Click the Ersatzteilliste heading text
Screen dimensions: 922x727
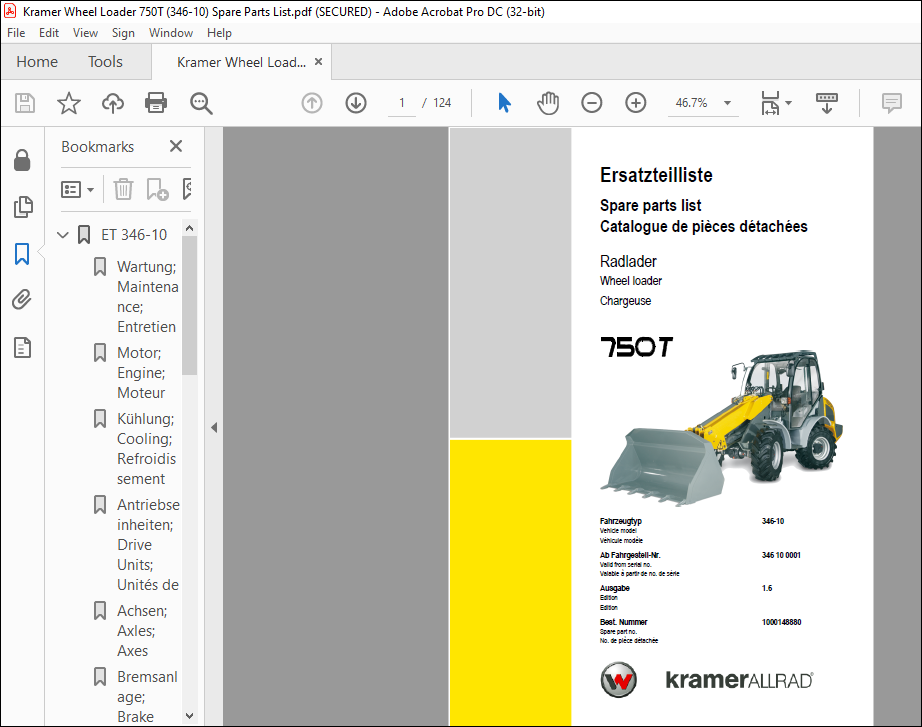[656, 175]
